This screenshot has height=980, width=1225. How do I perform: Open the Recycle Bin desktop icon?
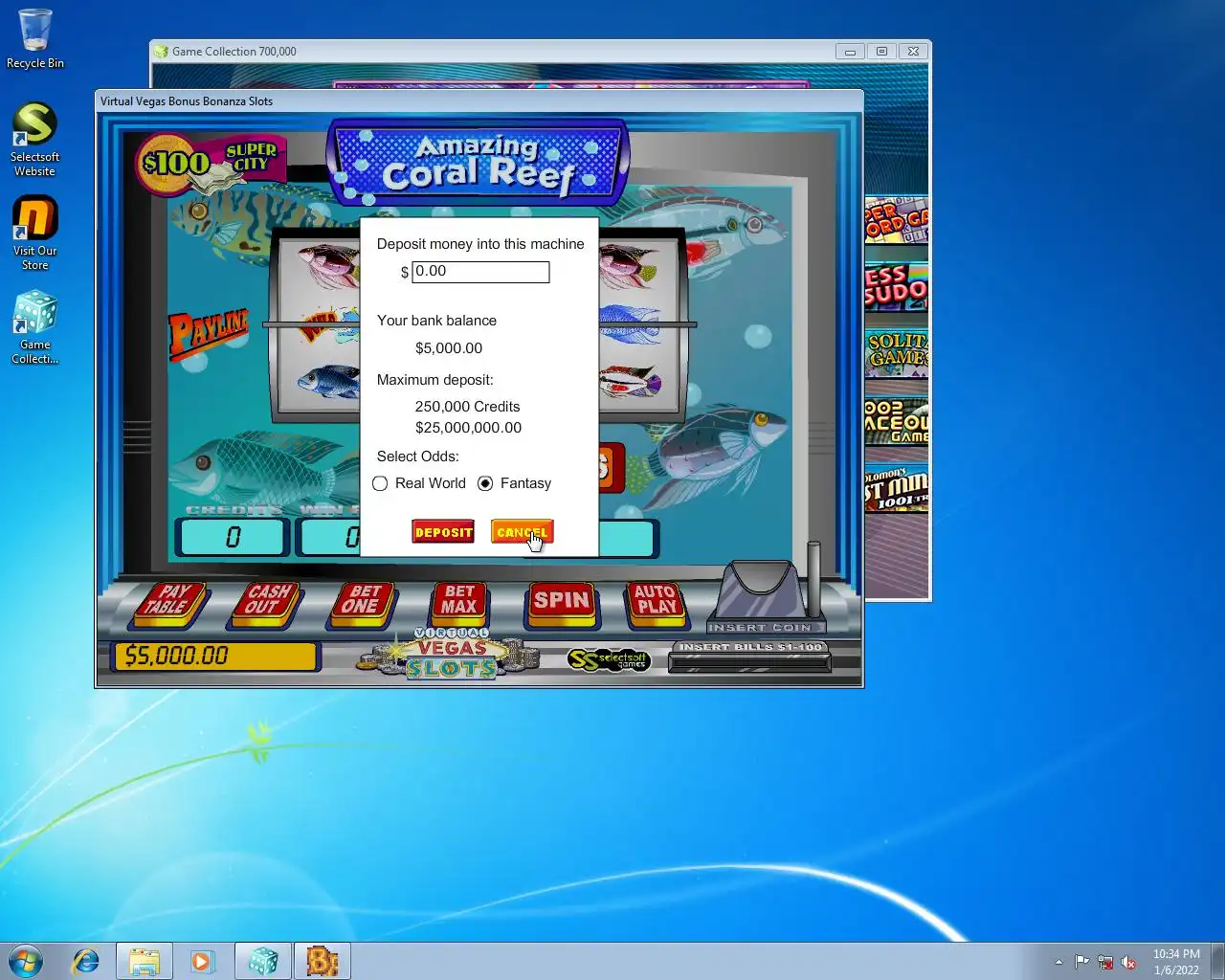35,39
